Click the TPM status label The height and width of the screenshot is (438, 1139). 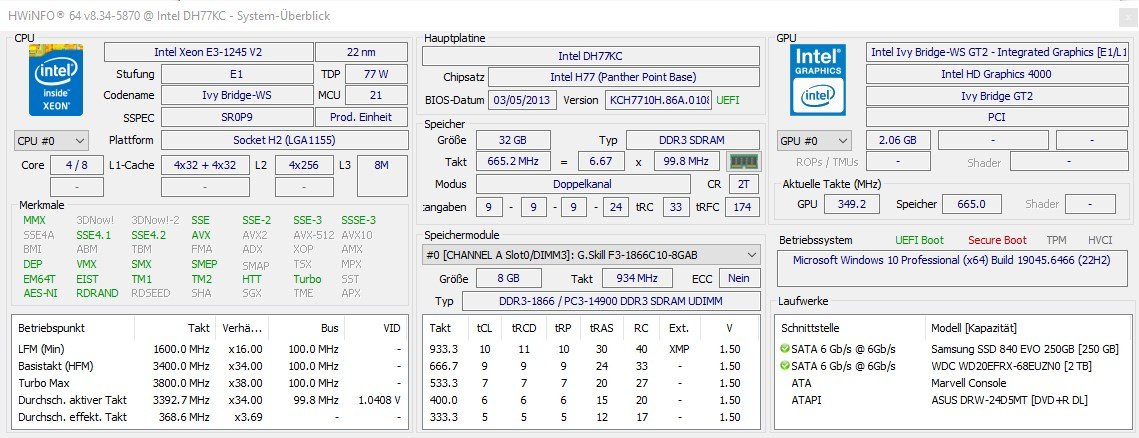[x=1056, y=240]
